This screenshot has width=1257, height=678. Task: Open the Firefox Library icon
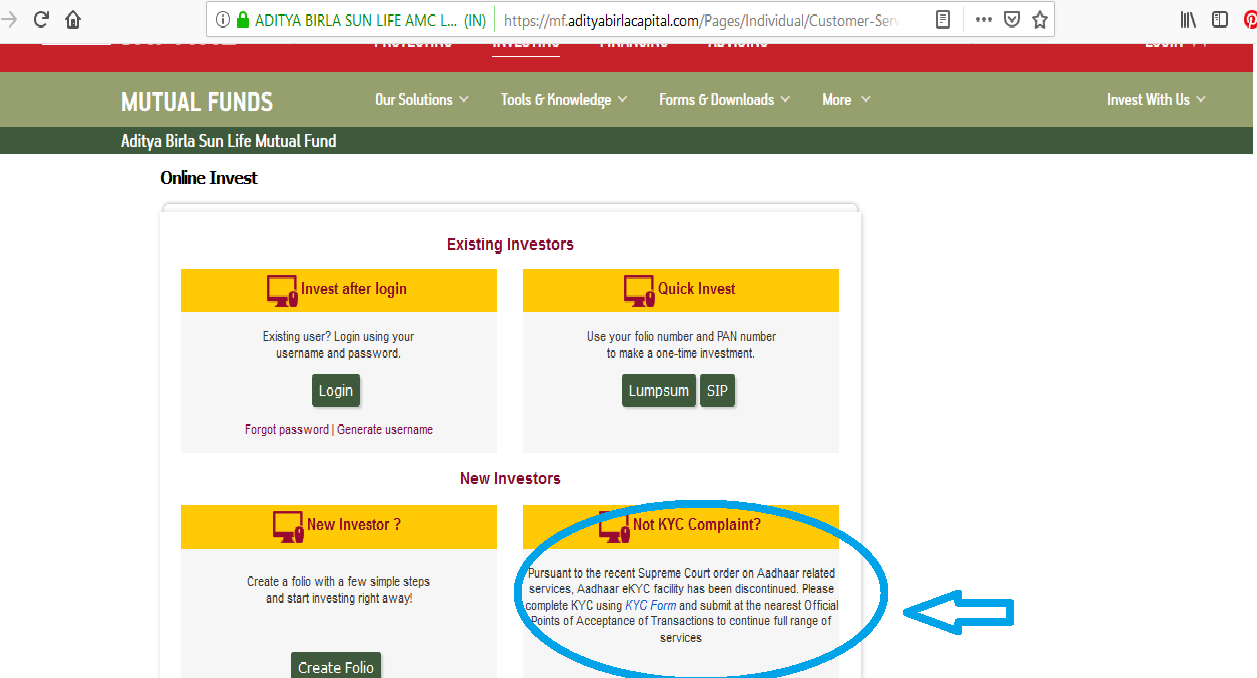pos(1189,19)
